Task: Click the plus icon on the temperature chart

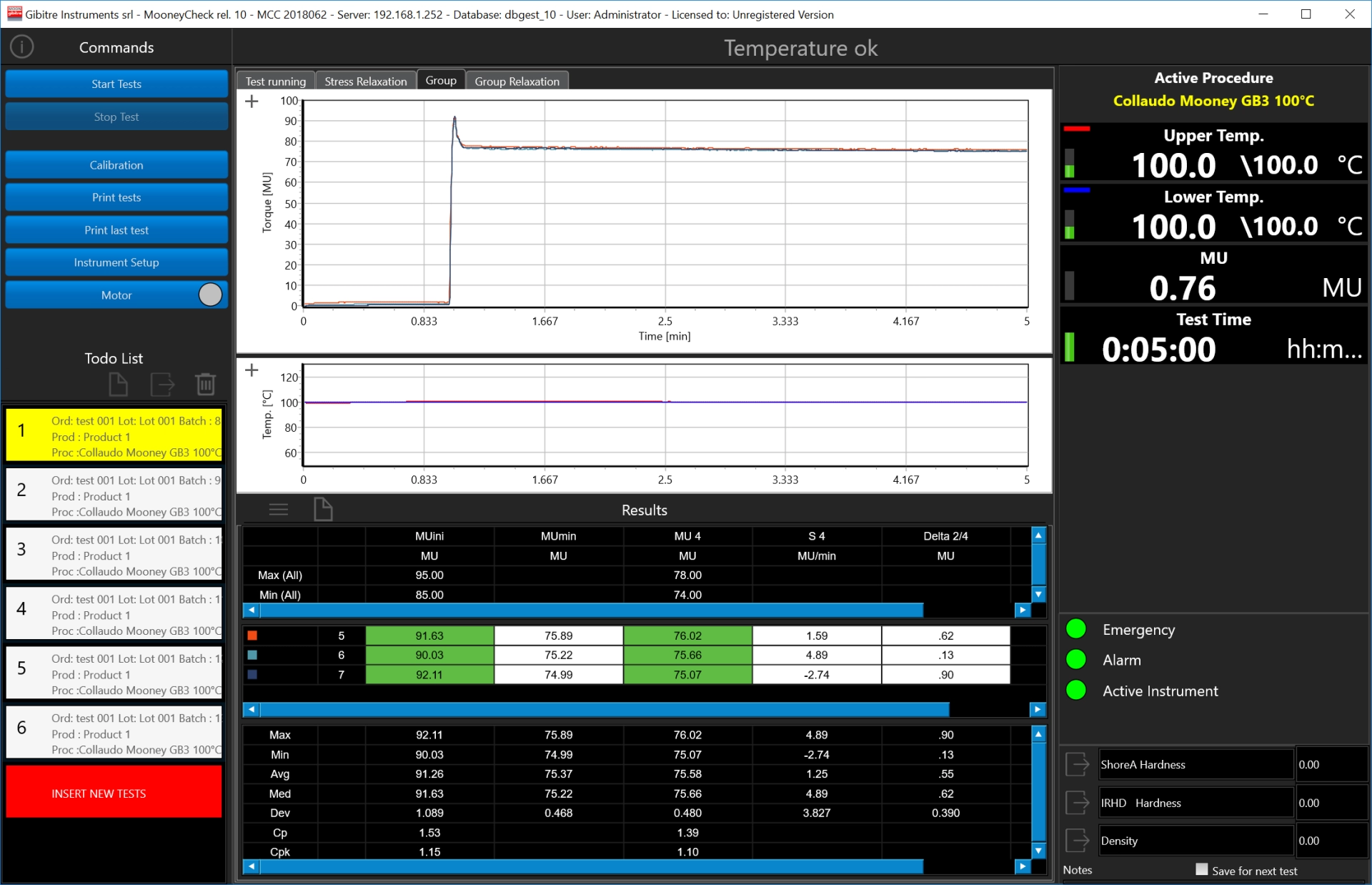Action: click(x=252, y=370)
